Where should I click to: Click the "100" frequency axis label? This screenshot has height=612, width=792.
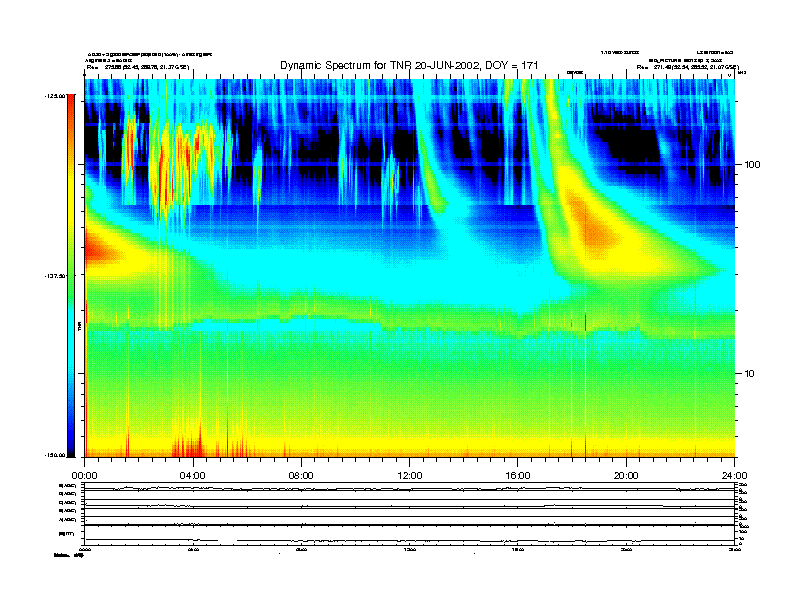tap(753, 165)
